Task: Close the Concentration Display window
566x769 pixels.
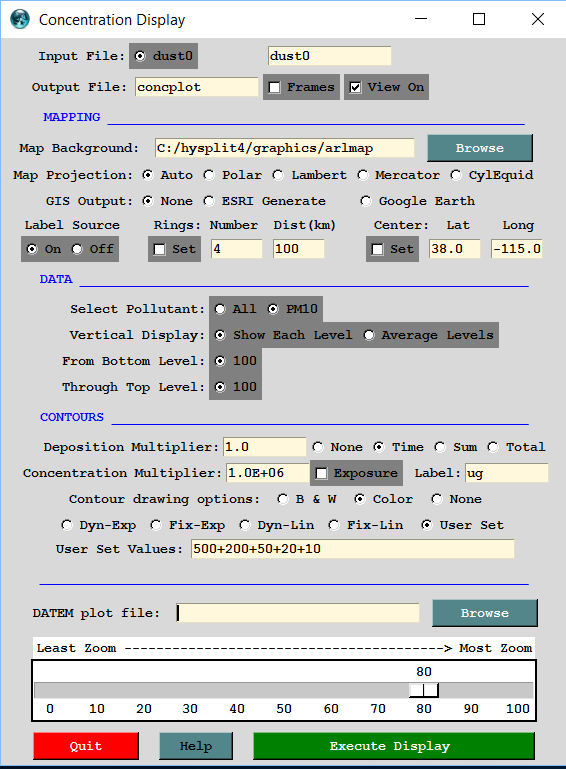Action: 538,19
